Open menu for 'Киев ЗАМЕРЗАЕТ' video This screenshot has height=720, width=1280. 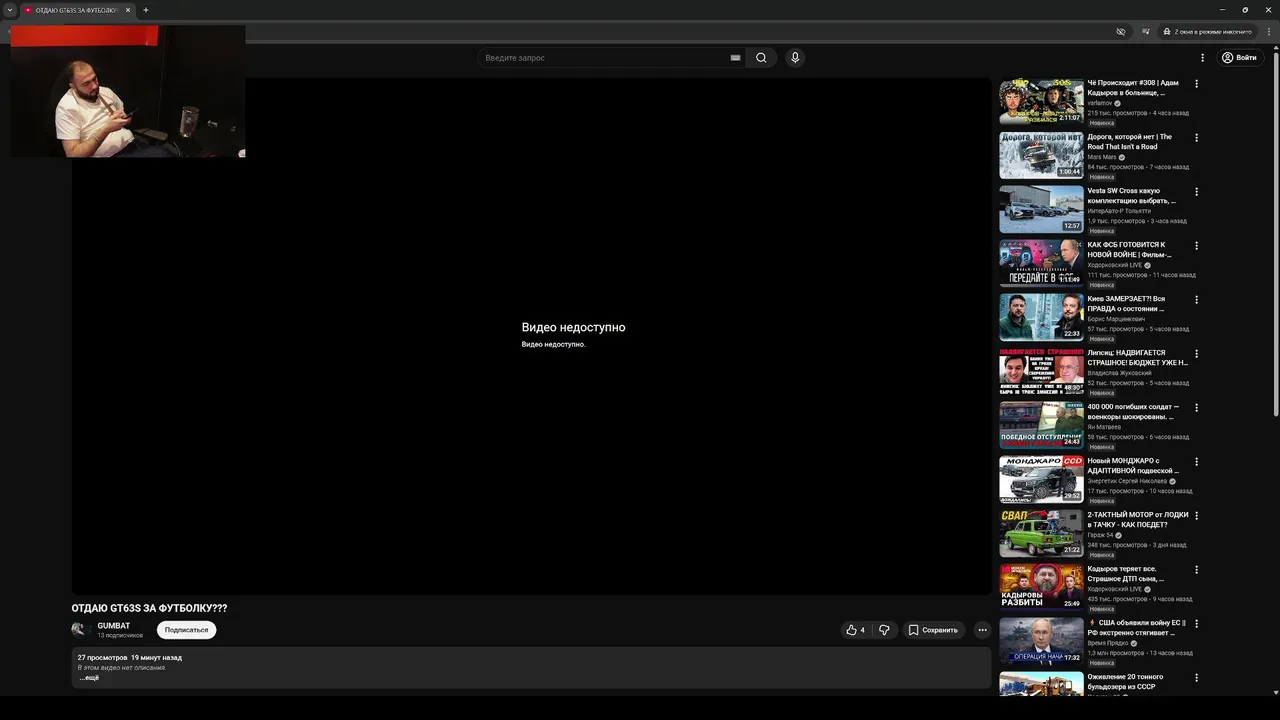click(x=1196, y=300)
